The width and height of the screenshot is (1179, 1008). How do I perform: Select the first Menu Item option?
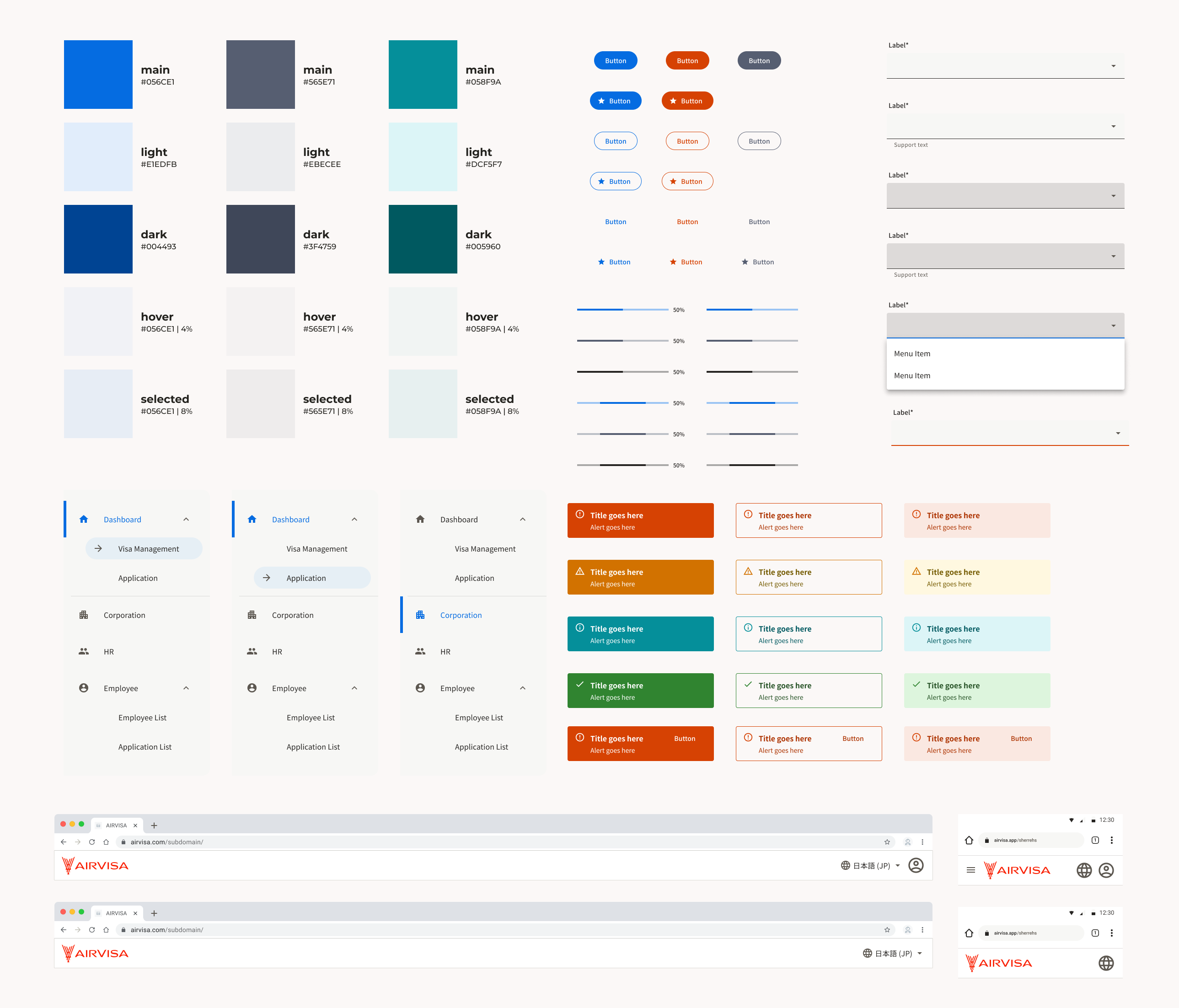(912, 353)
